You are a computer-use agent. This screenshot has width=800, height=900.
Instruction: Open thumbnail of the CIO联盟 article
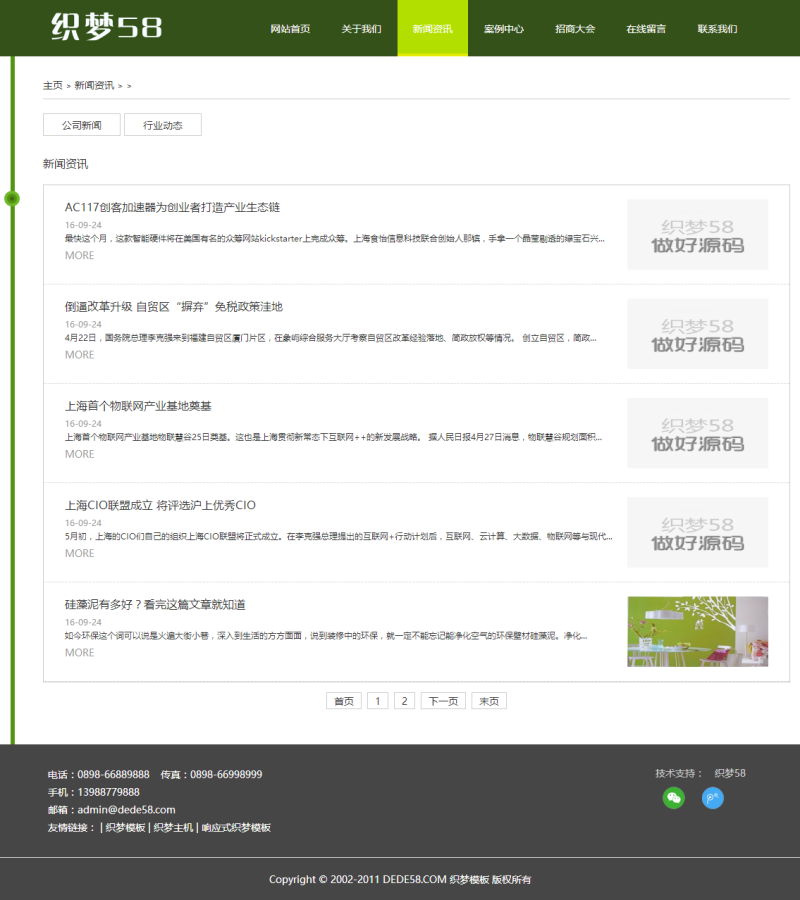click(x=697, y=532)
